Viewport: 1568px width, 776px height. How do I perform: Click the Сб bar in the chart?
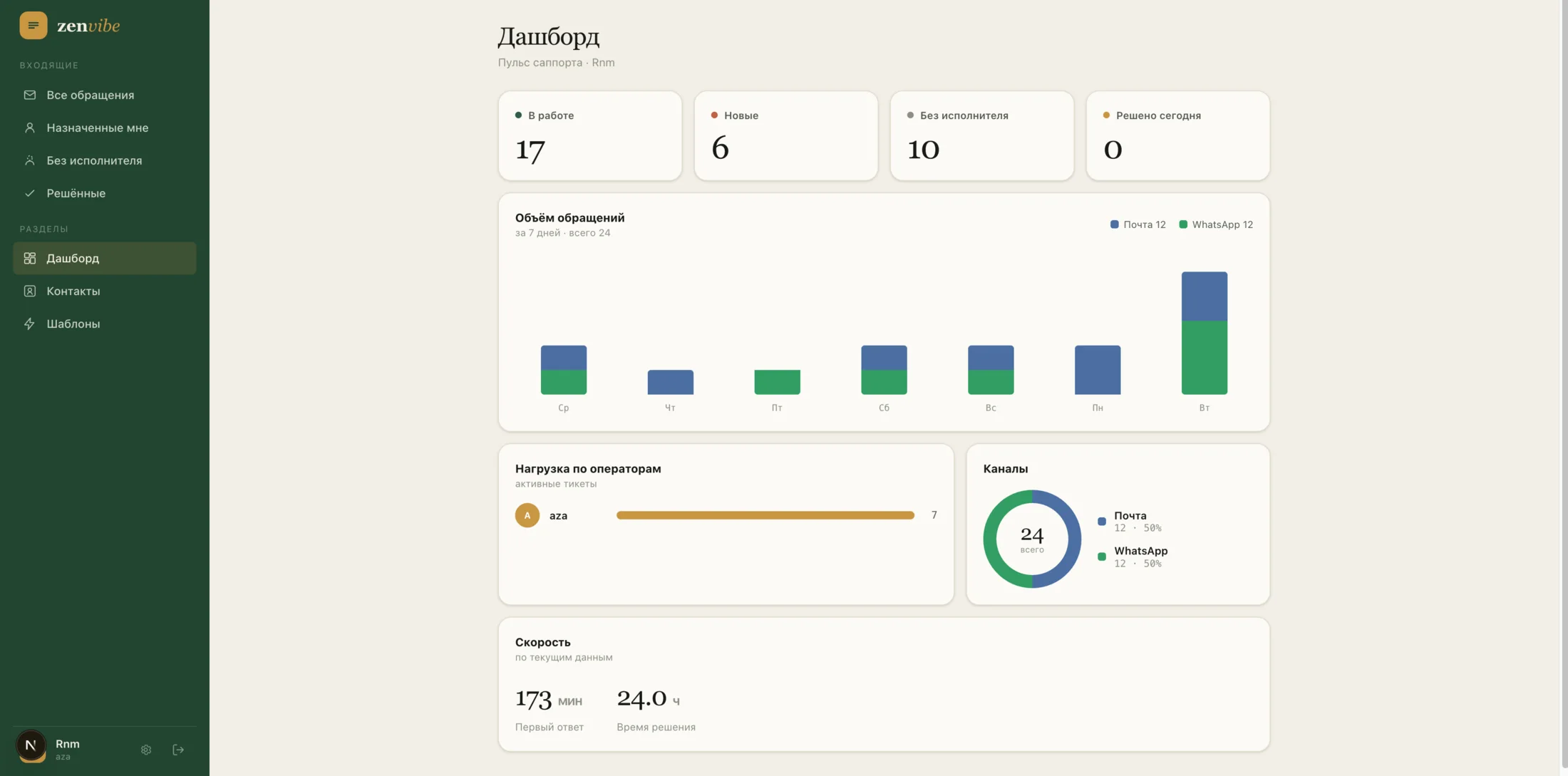884,370
